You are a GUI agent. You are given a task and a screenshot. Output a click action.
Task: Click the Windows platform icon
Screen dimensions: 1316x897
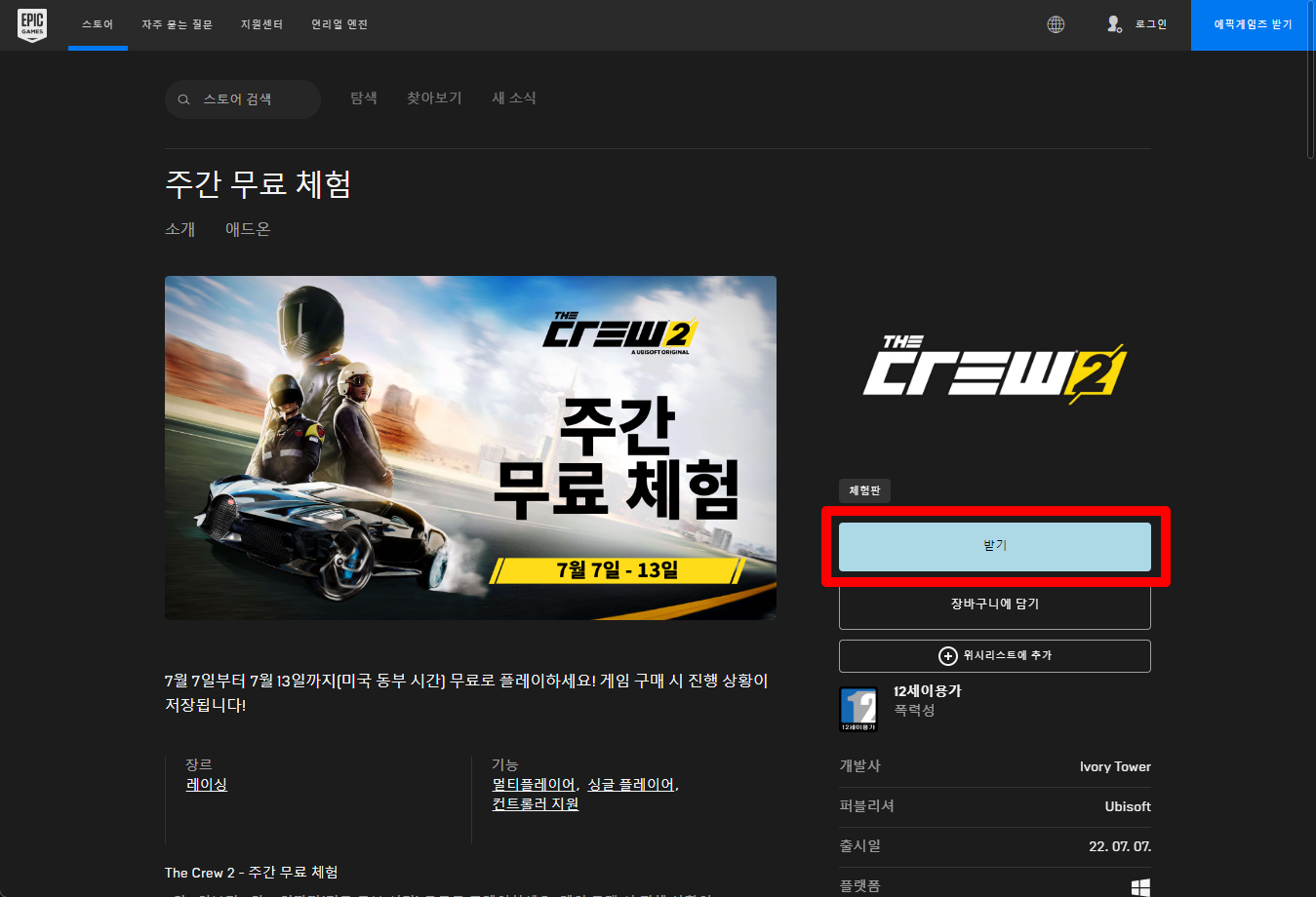(1140, 887)
